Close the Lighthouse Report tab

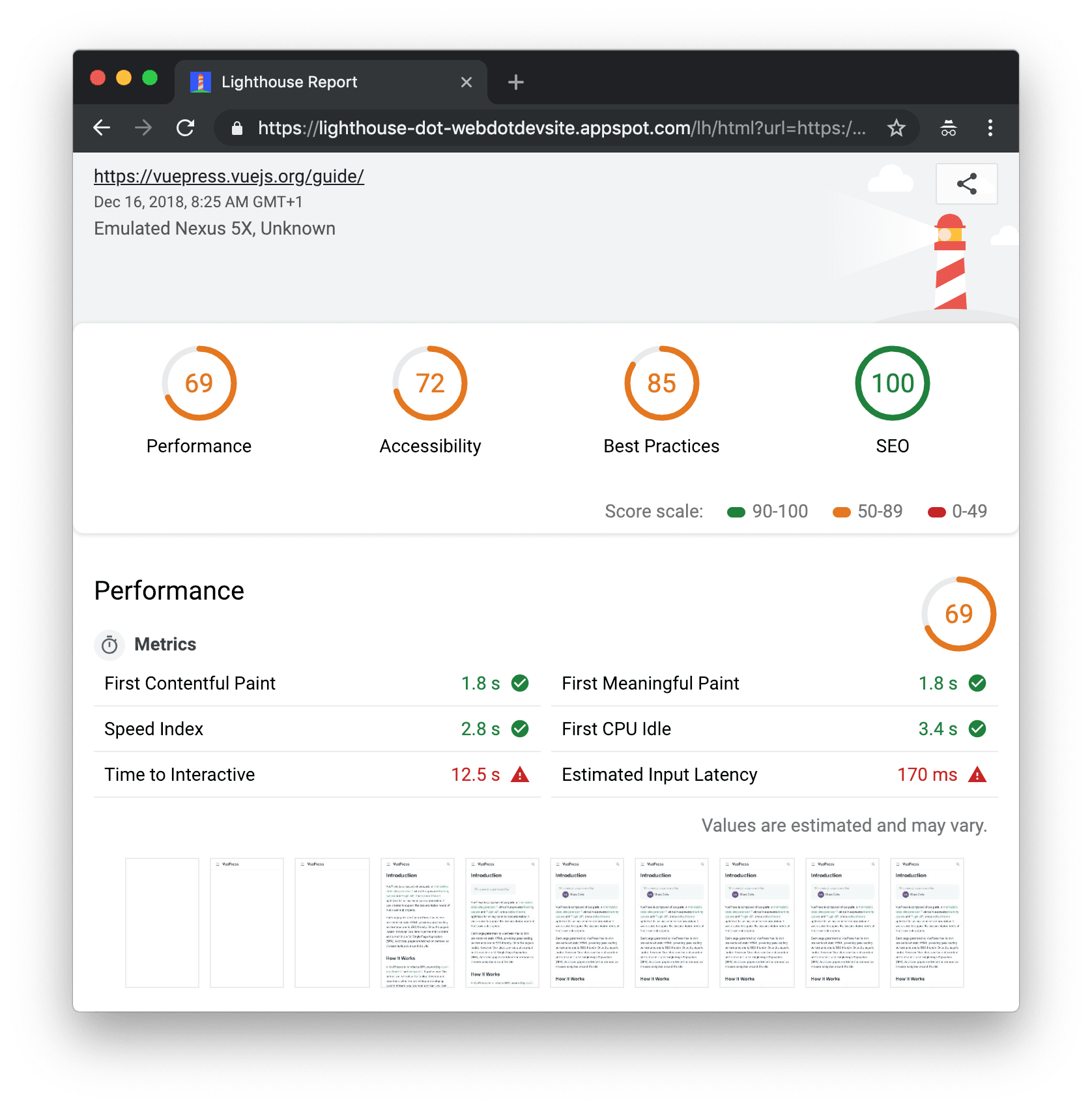pos(466,82)
